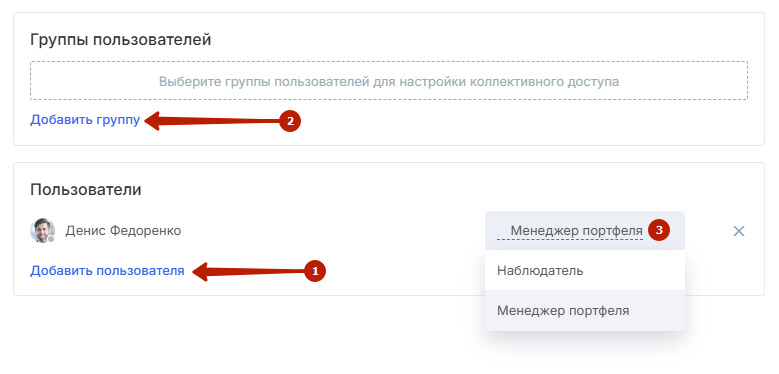Click the Группы пользователей heading
The image size is (779, 374).
[x=121, y=40]
